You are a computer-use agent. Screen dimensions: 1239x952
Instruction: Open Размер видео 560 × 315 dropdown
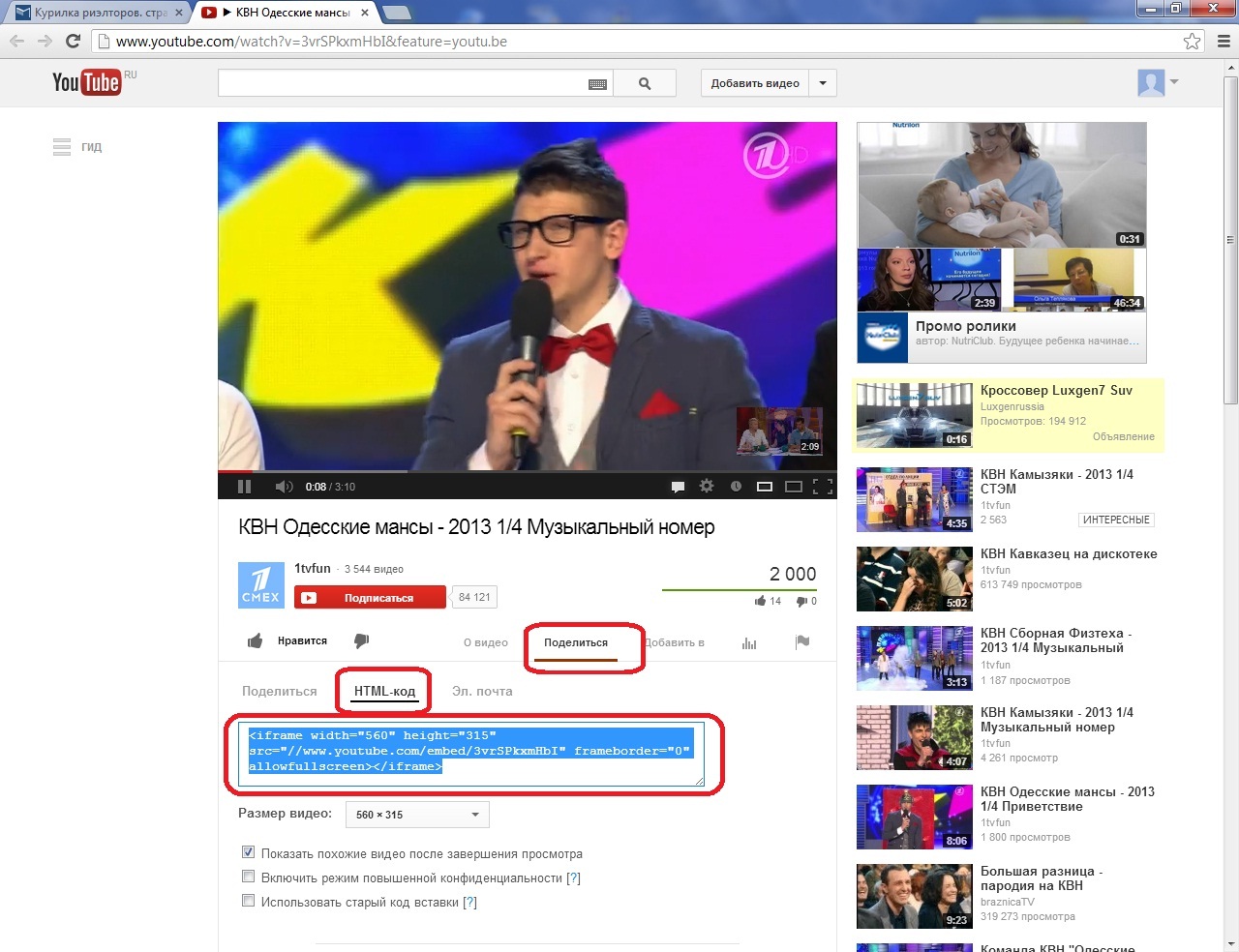417,815
